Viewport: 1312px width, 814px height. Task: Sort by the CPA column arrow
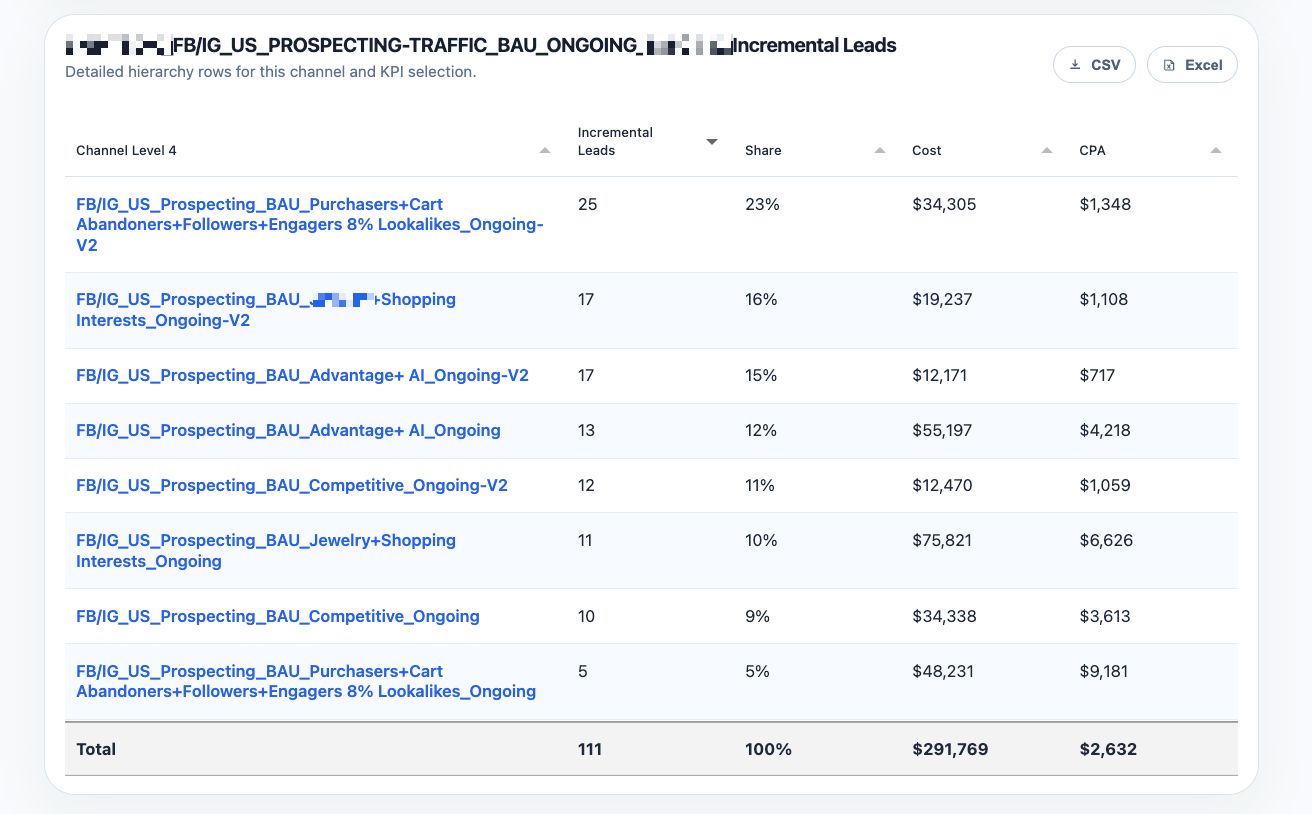coord(1216,150)
